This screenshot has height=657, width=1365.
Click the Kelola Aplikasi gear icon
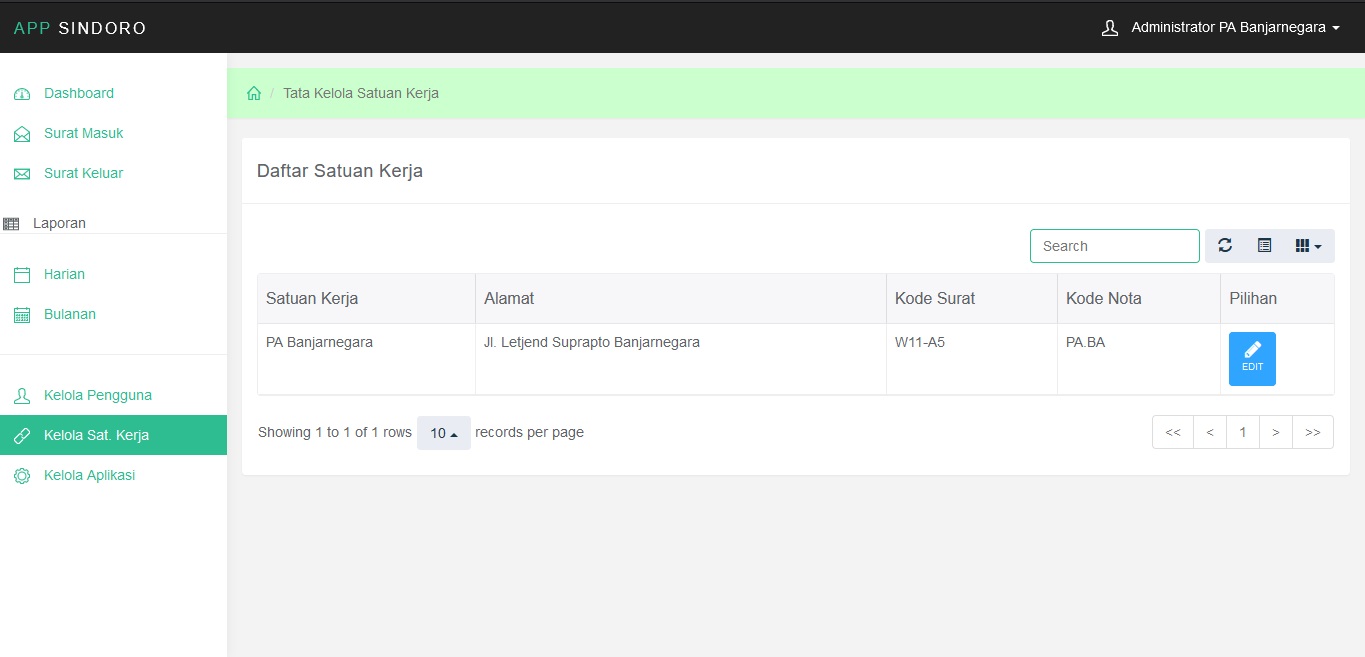[22, 476]
